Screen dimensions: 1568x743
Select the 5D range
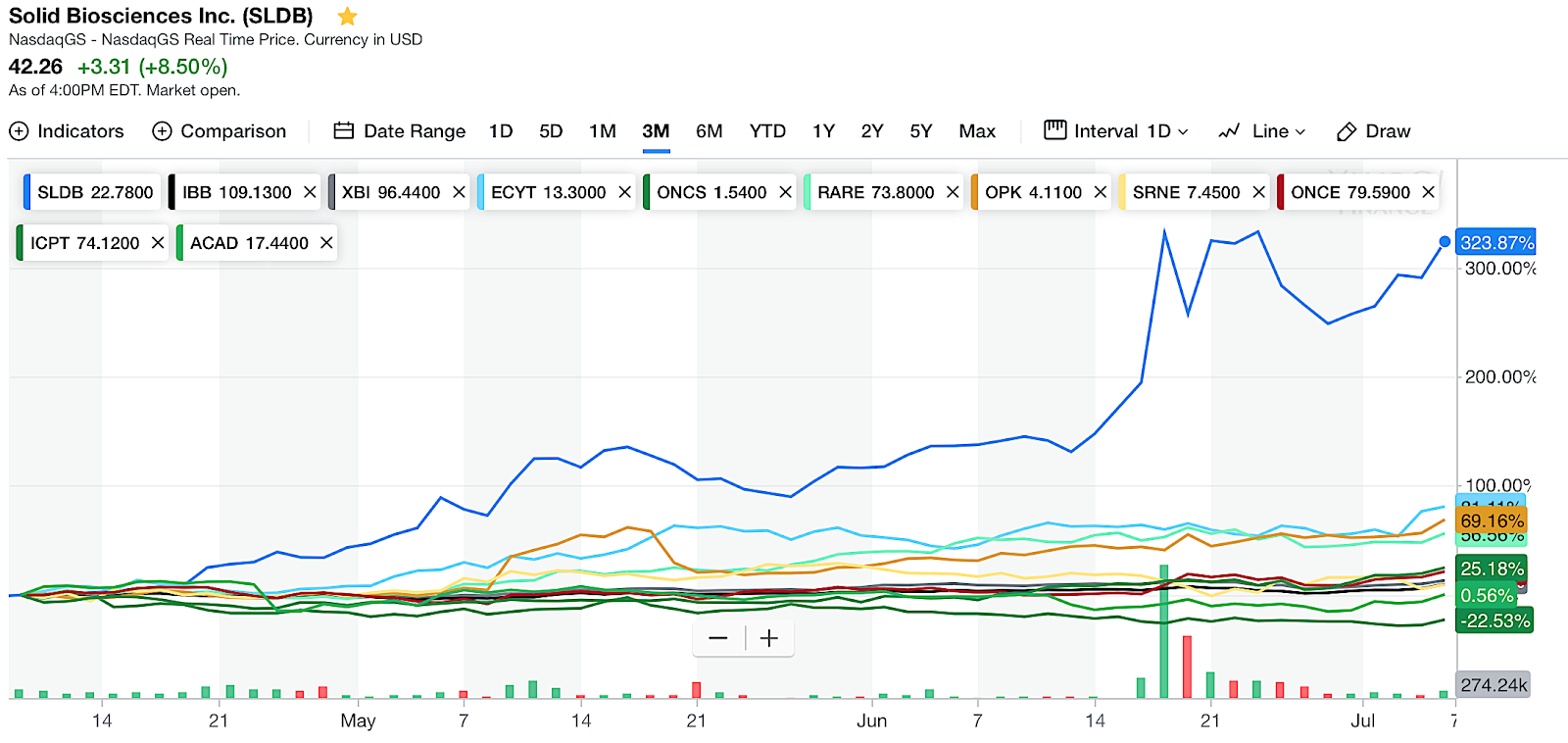coord(551,131)
